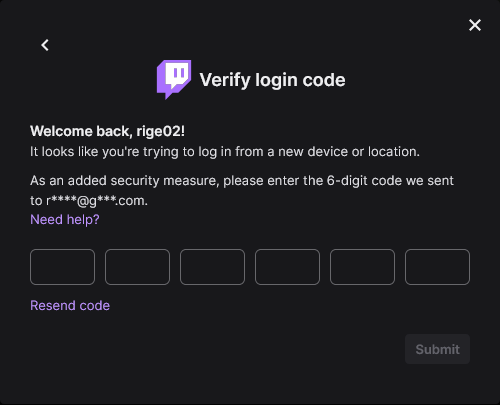Click the Verify login code heading
The width and height of the screenshot is (500, 405).
coord(272,80)
